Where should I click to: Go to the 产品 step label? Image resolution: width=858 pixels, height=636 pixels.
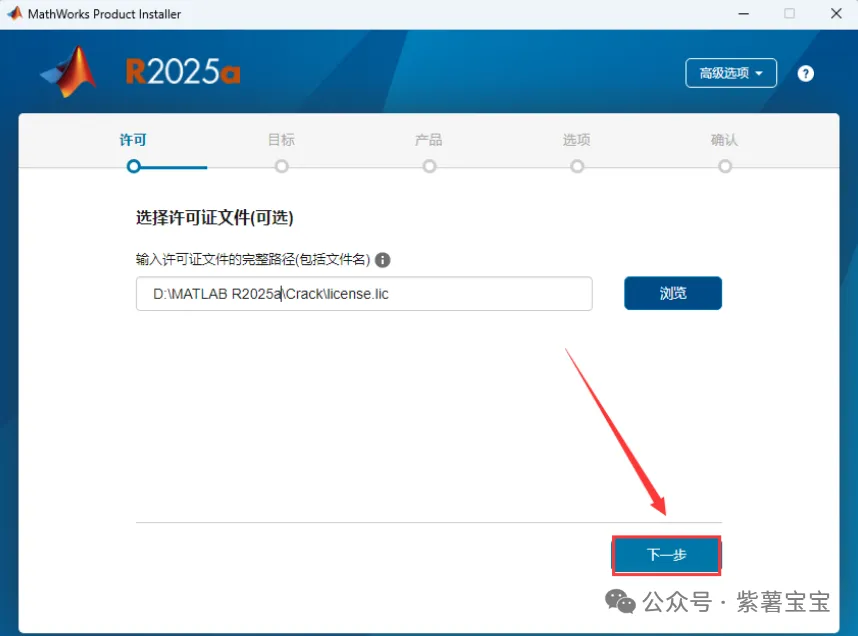tap(429, 141)
